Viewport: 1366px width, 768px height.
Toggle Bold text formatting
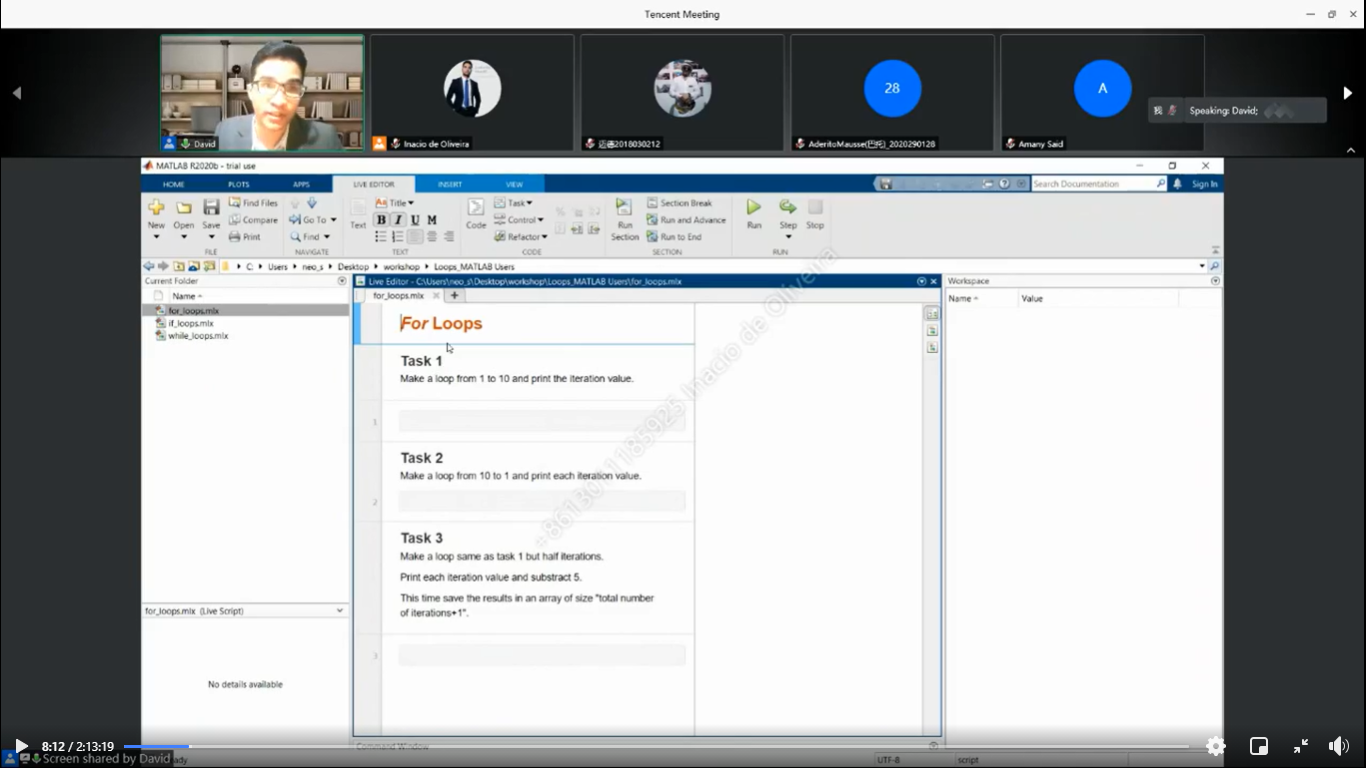click(381, 220)
